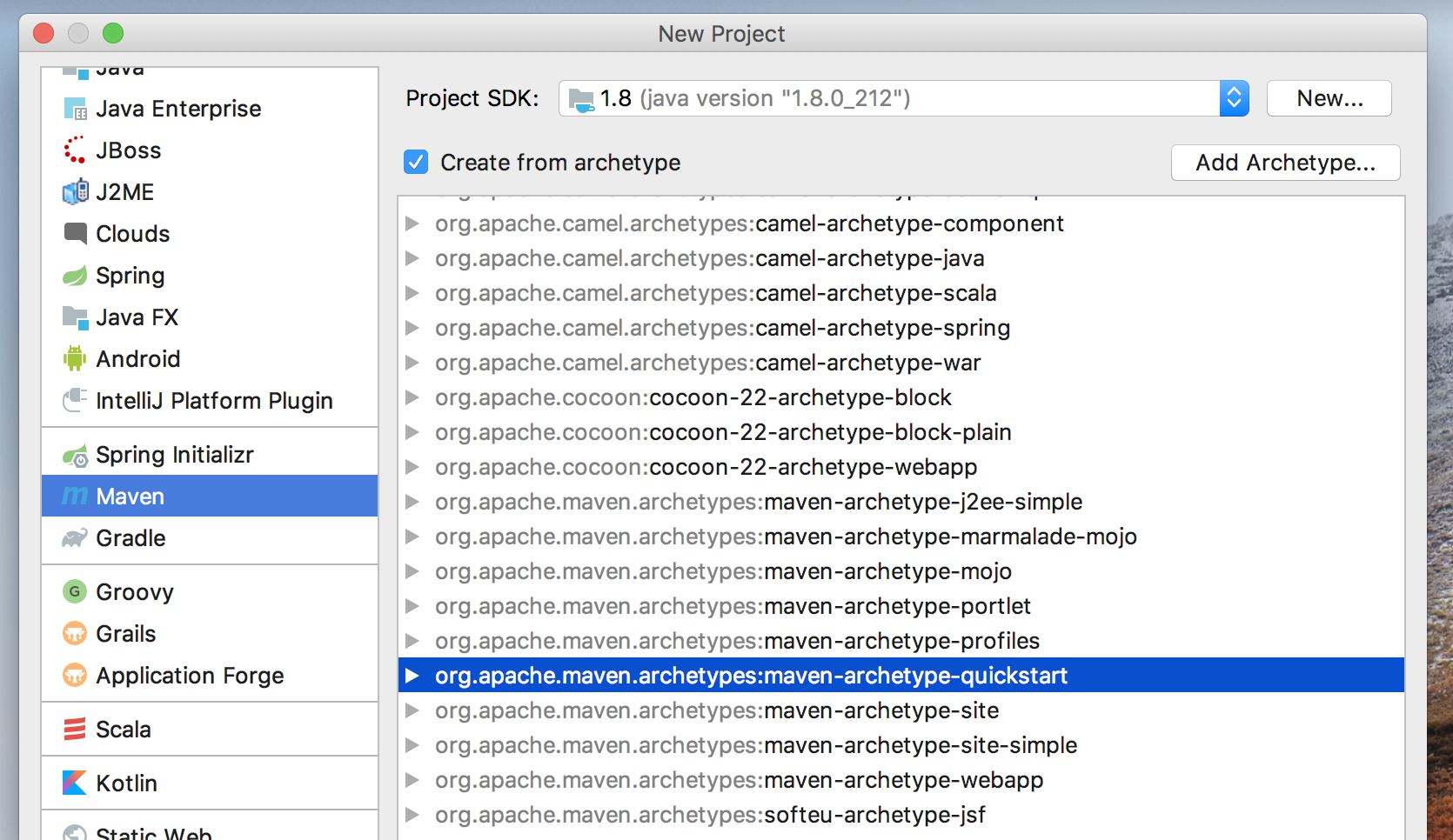Click the Maven 'm' icon
The image size is (1453, 840).
[x=75, y=496]
